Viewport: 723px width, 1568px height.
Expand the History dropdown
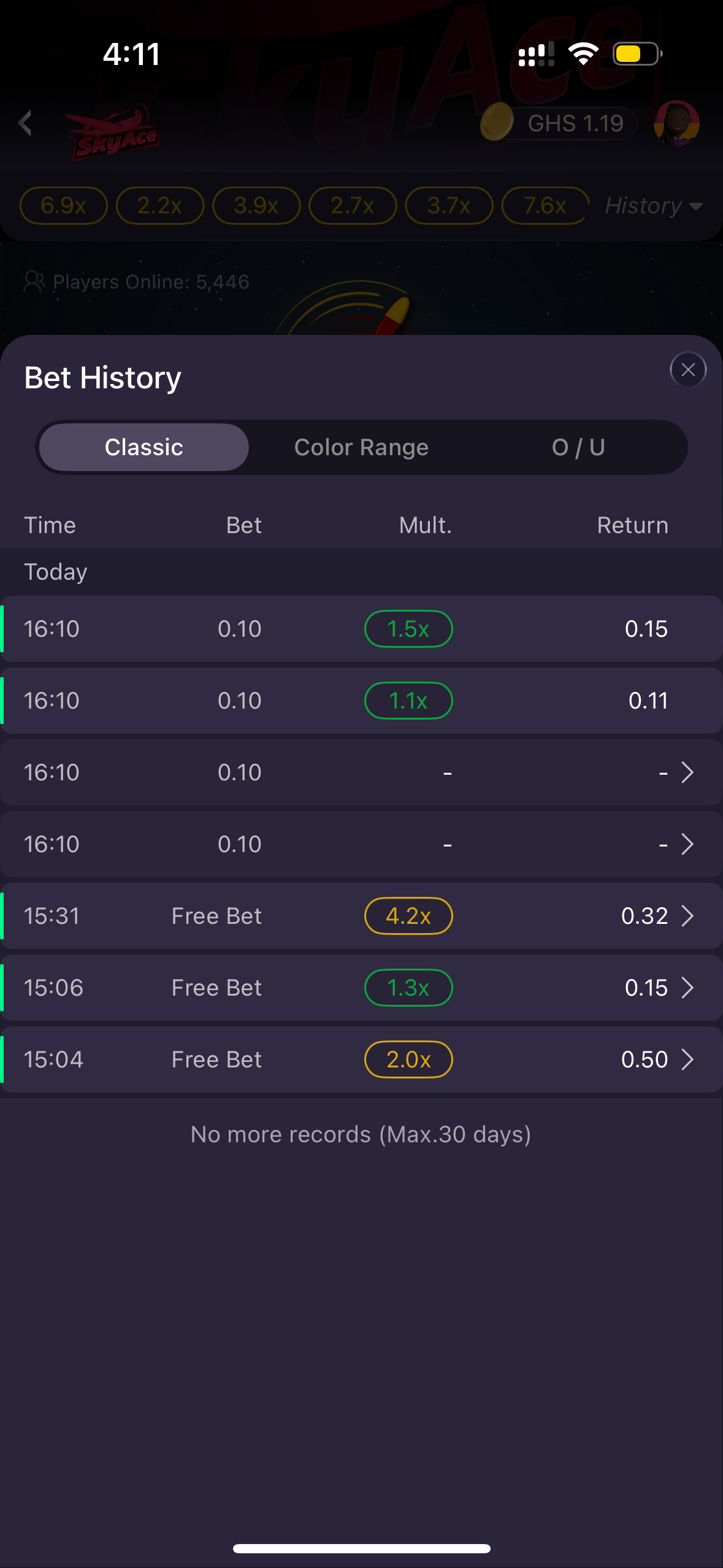point(653,206)
